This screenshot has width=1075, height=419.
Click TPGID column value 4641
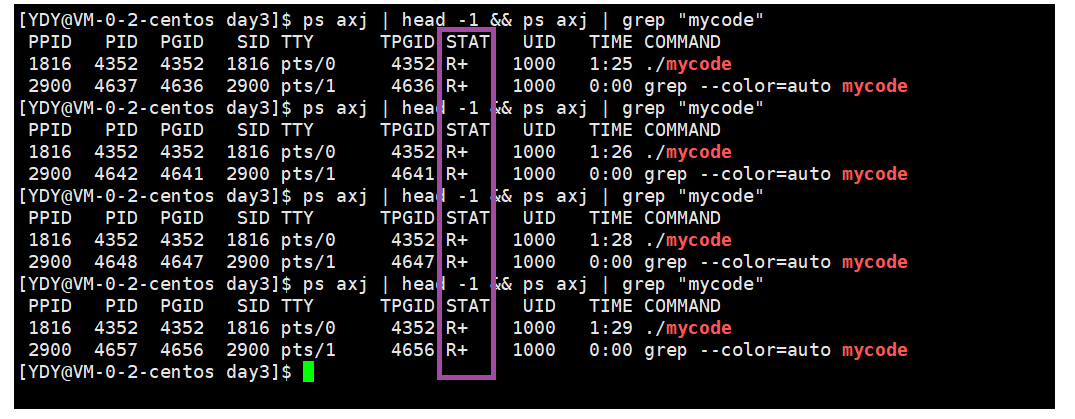point(413,174)
